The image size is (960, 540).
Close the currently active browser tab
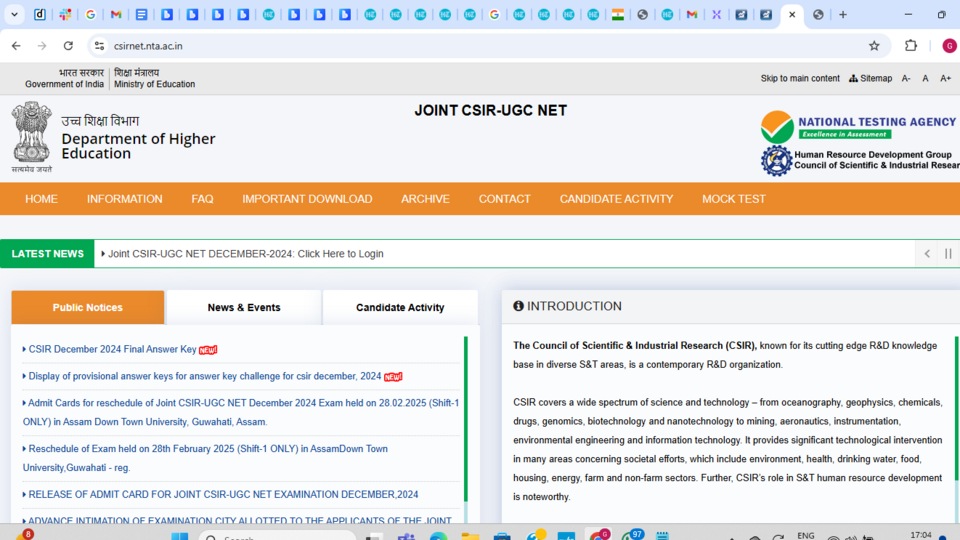792,15
